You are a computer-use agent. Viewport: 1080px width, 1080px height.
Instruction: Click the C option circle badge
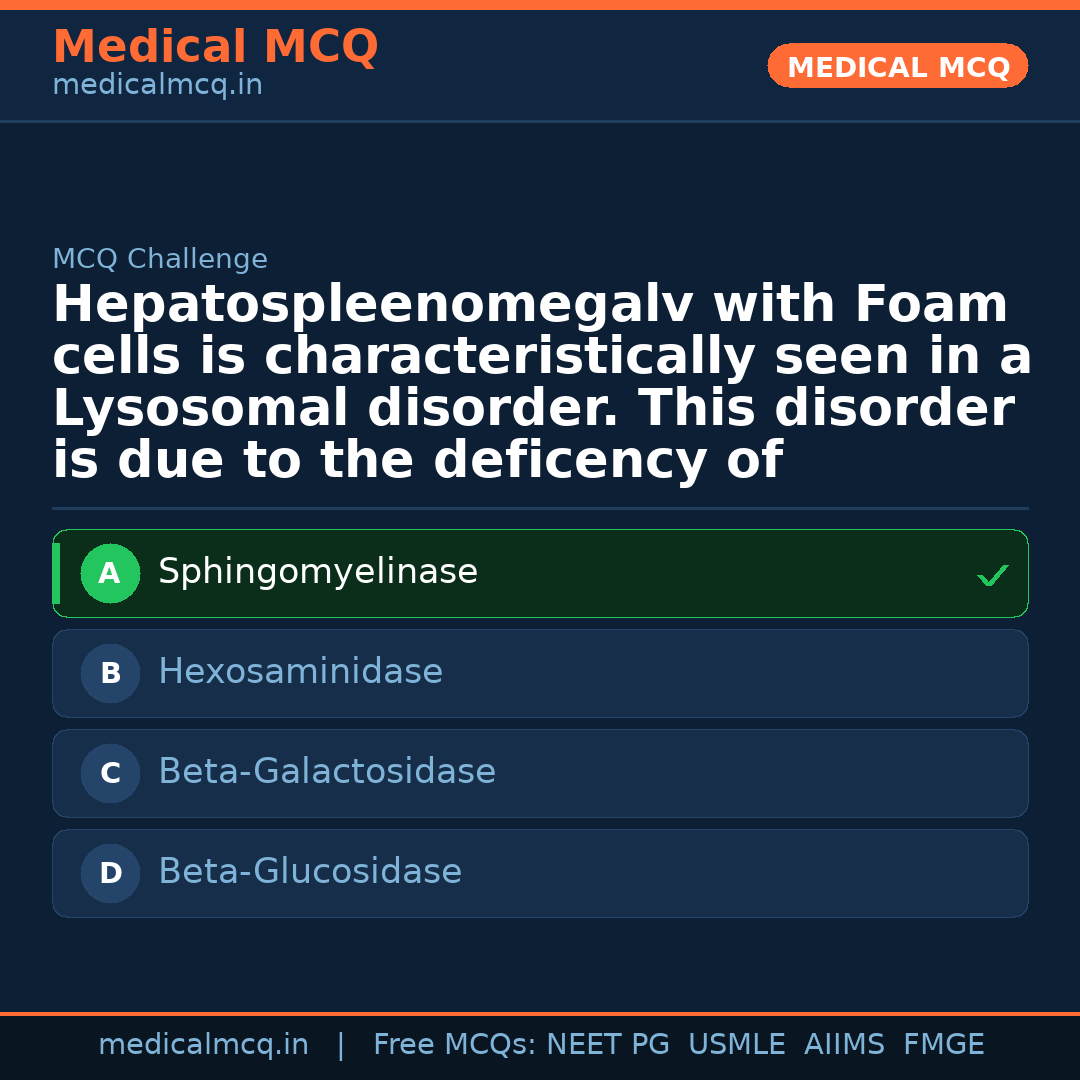point(110,774)
